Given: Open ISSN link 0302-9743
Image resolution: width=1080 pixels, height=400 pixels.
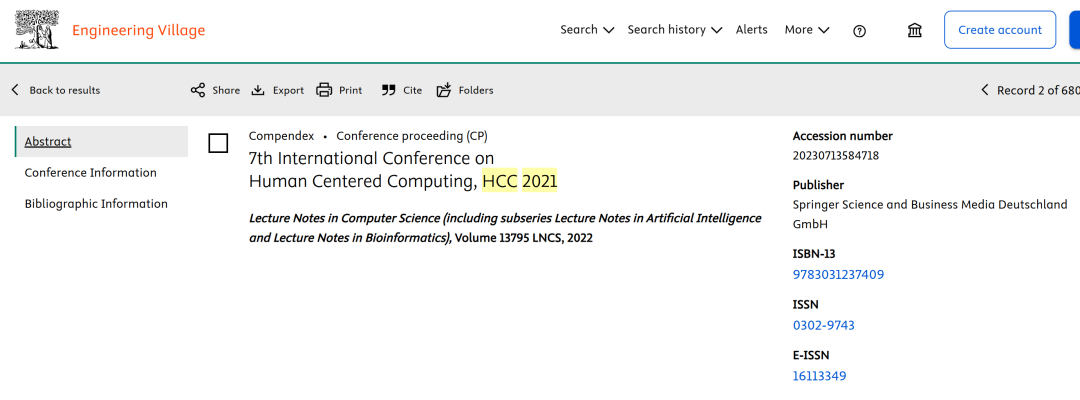Looking at the screenshot, I should click(x=824, y=325).
